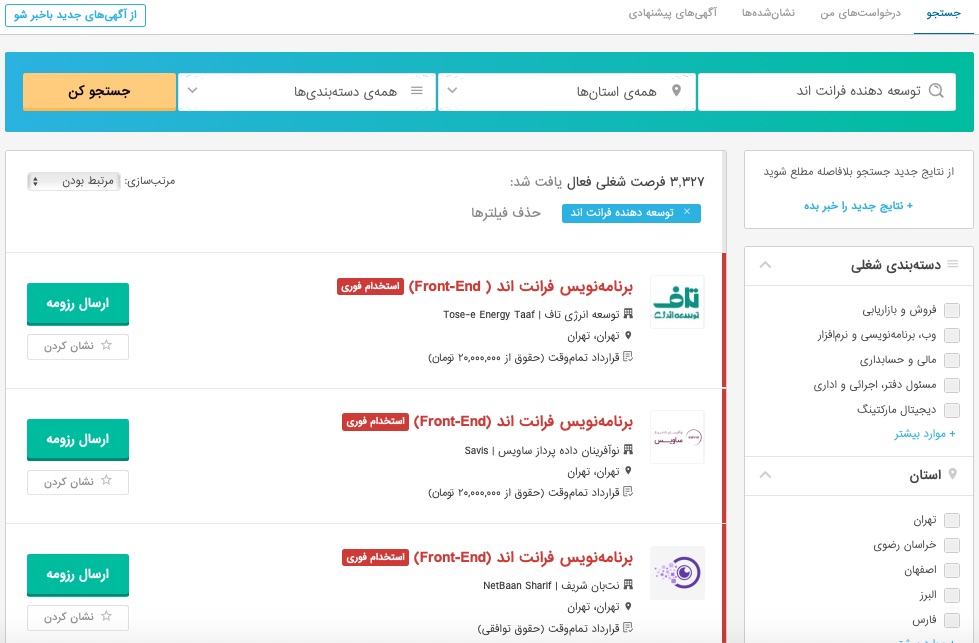Bookmark NetBaan Sharif job with نشان کردن
The height and width of the screenshot is (643, 979).
tap(78, 617)
